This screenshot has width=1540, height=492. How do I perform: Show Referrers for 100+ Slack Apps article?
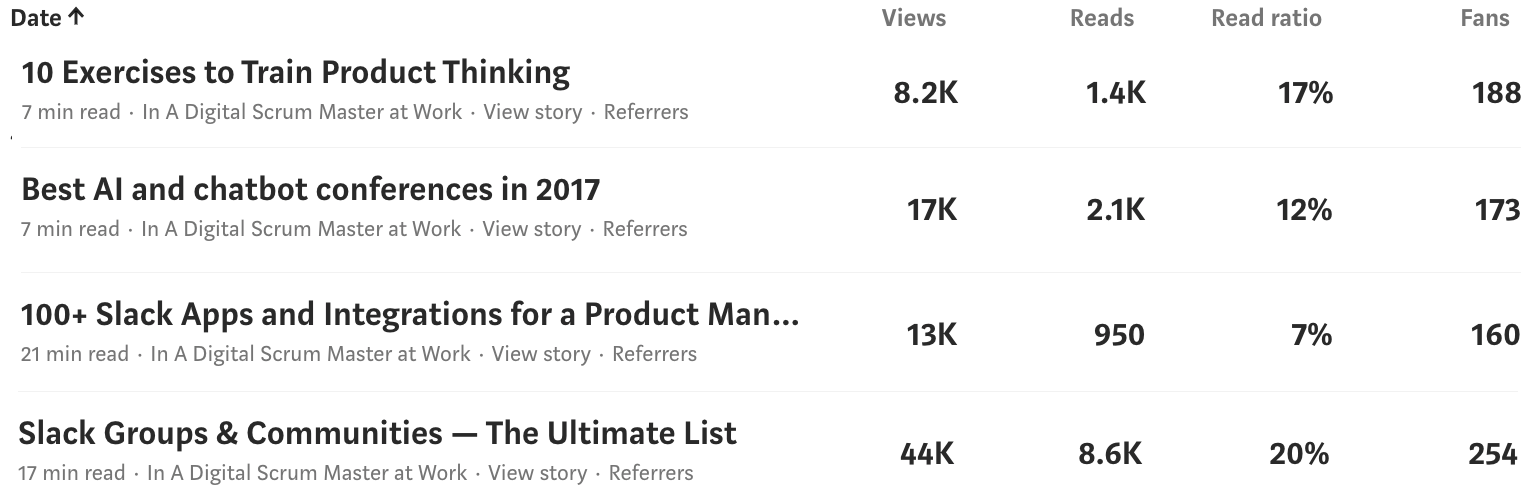[x=654, y=354]
